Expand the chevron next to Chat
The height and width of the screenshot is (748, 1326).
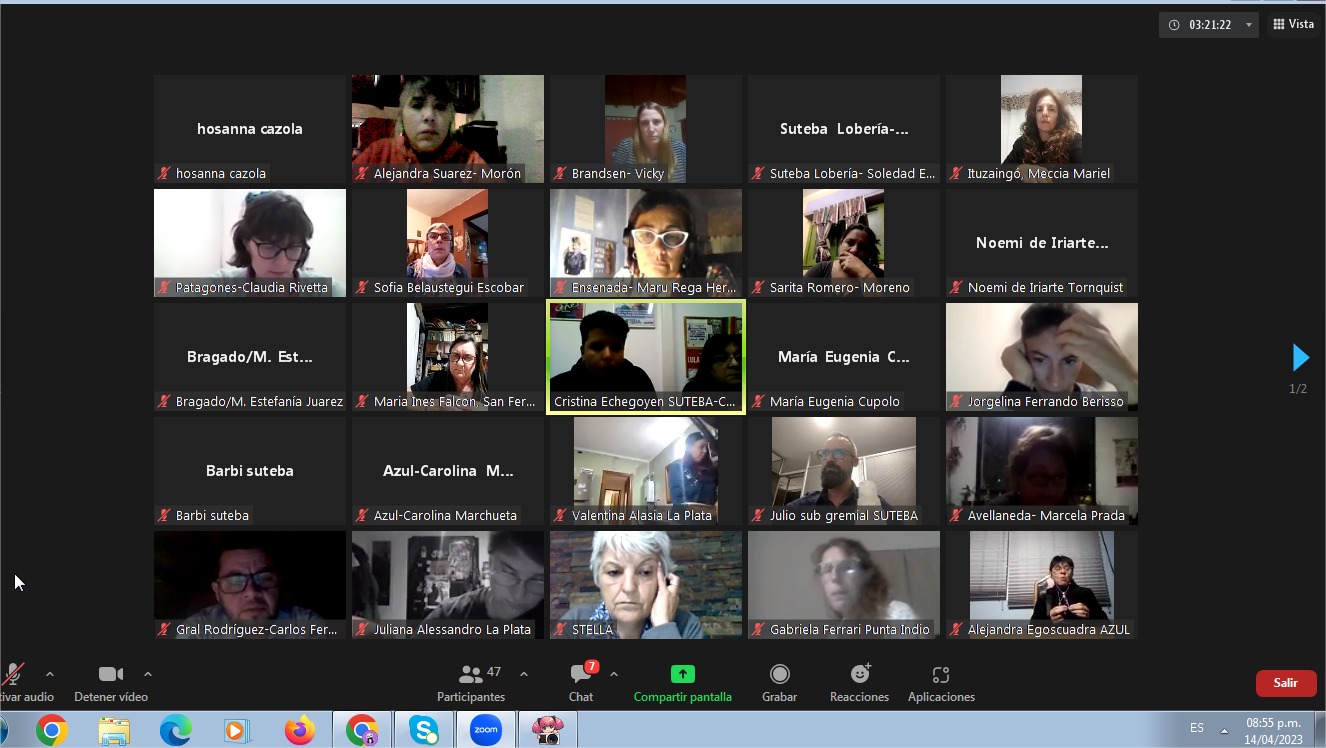tap(614, 674)
